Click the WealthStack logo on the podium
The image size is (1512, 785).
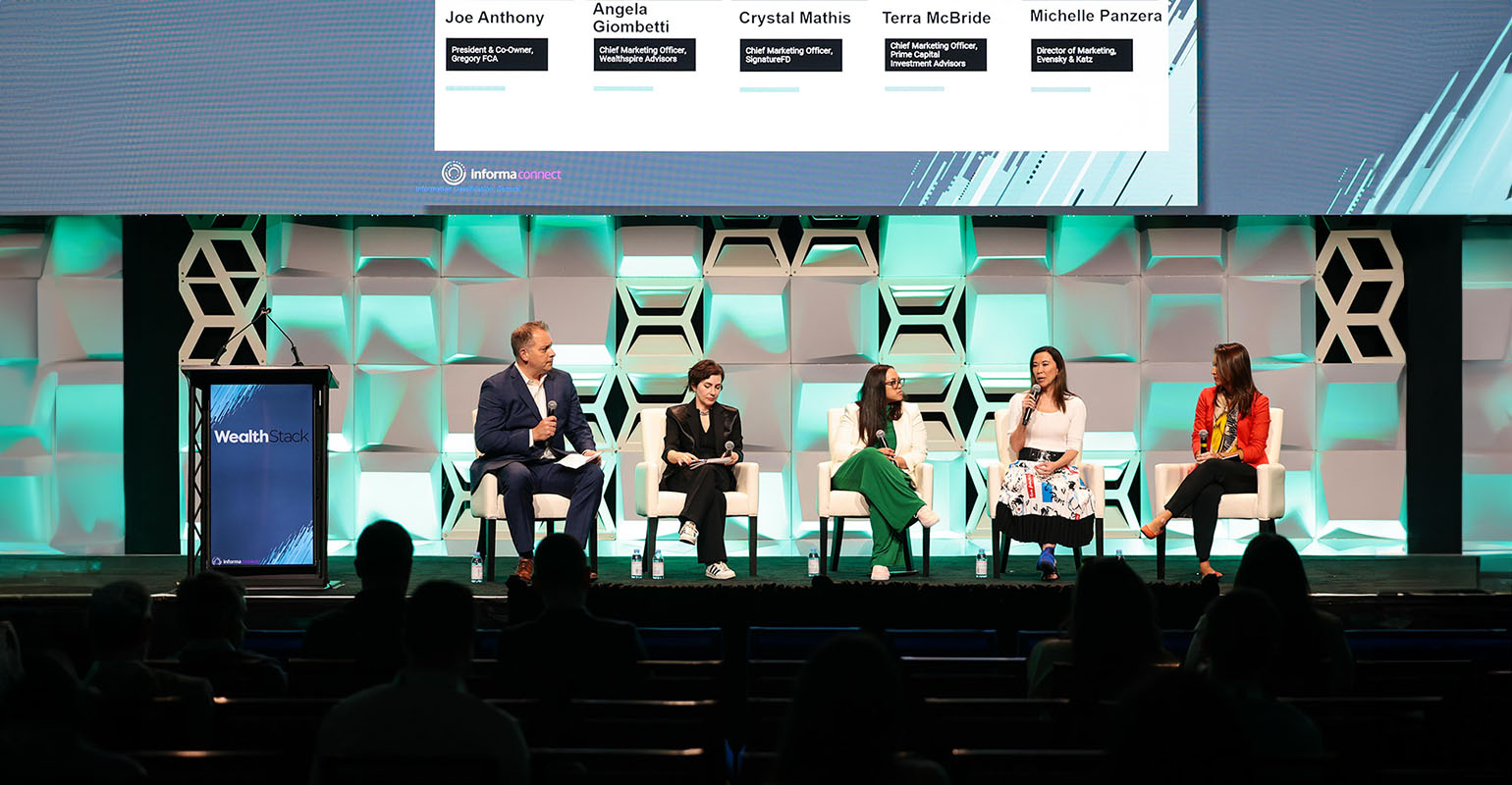click(x=261, y=436)
